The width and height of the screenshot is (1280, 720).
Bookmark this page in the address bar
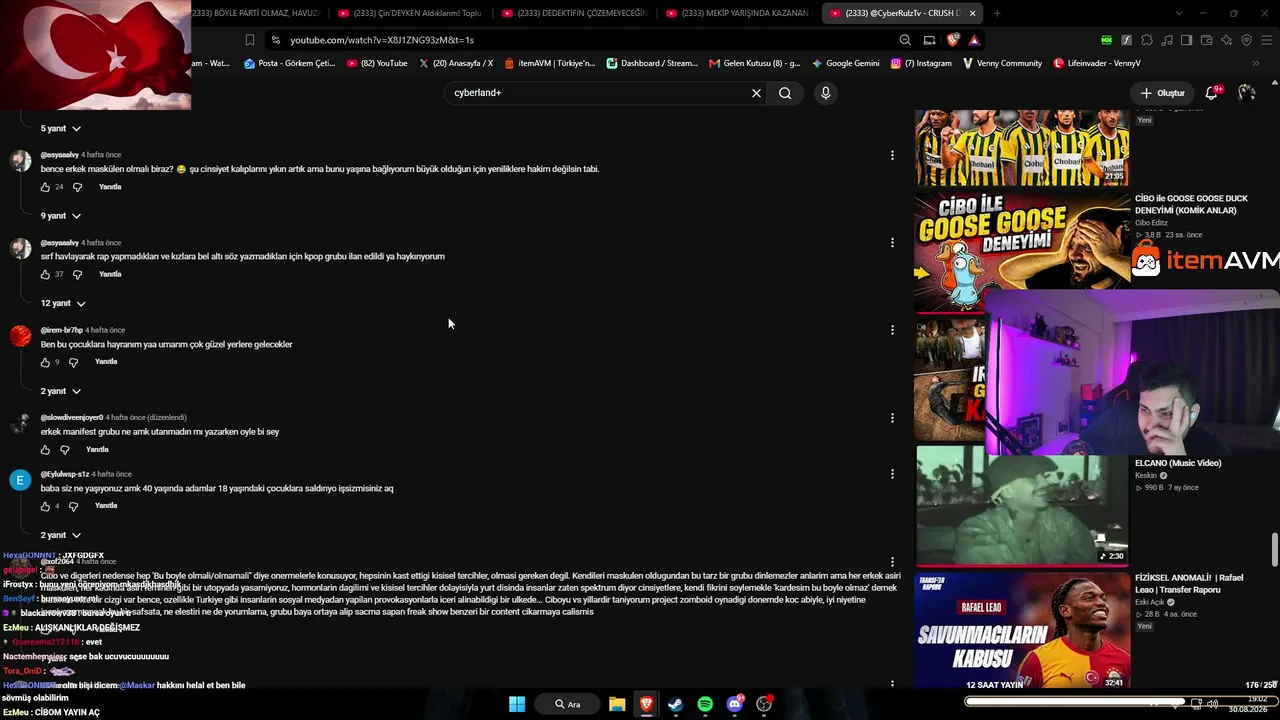pos(250,40)
